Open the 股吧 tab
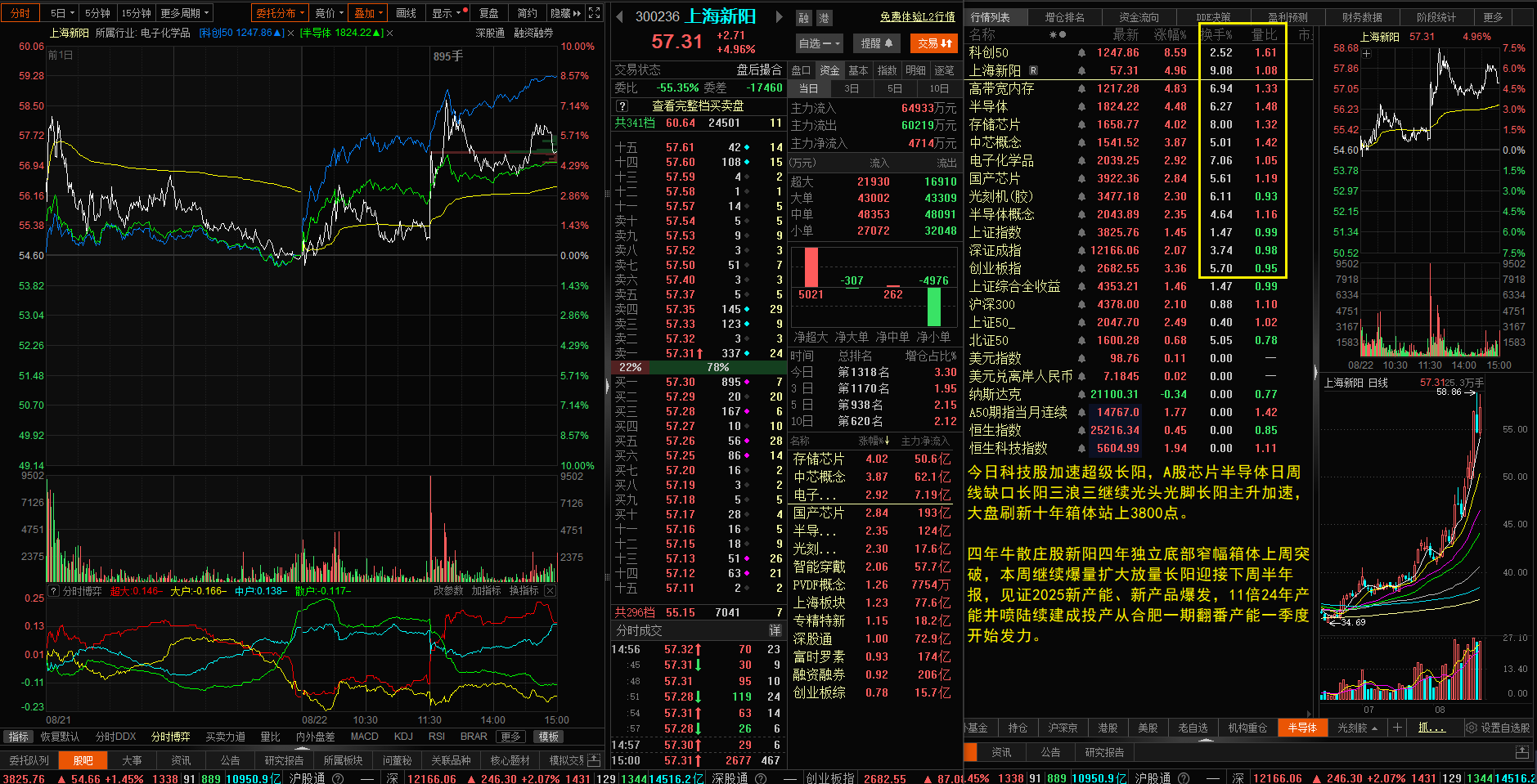This screenshot has height=784, width=1537. click(x=83, y=760)
